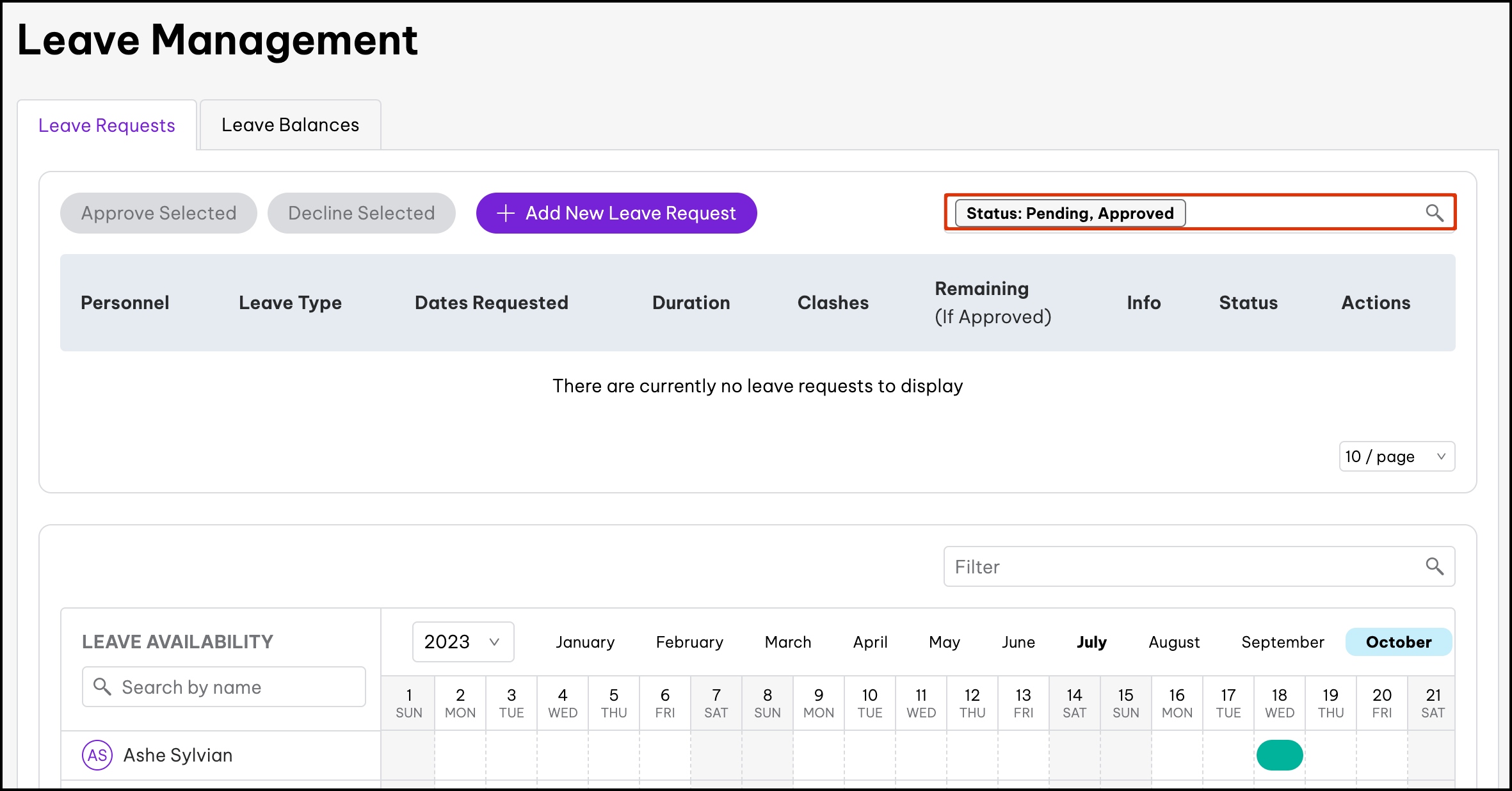Click the green leave marker on October 18

click(1279, 755)
